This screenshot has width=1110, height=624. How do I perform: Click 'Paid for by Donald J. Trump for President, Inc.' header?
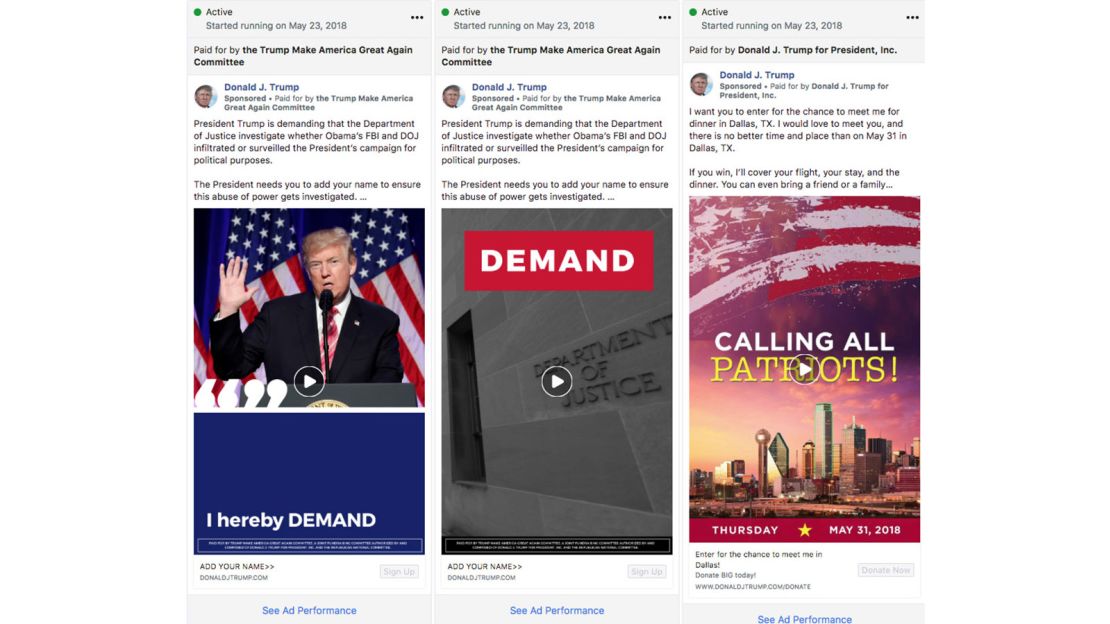coord(793,50)
